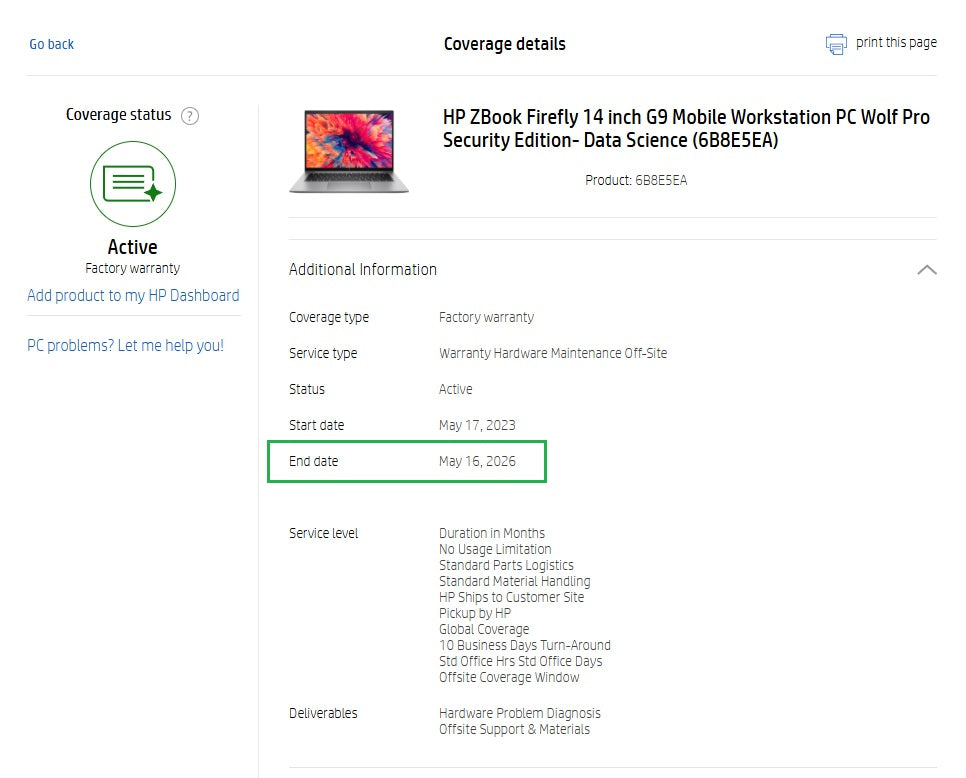Click the Hardware Problem Diagnosis deliverable
The height and width of the screenshot is (778, 966).
(x=519, y=713)
